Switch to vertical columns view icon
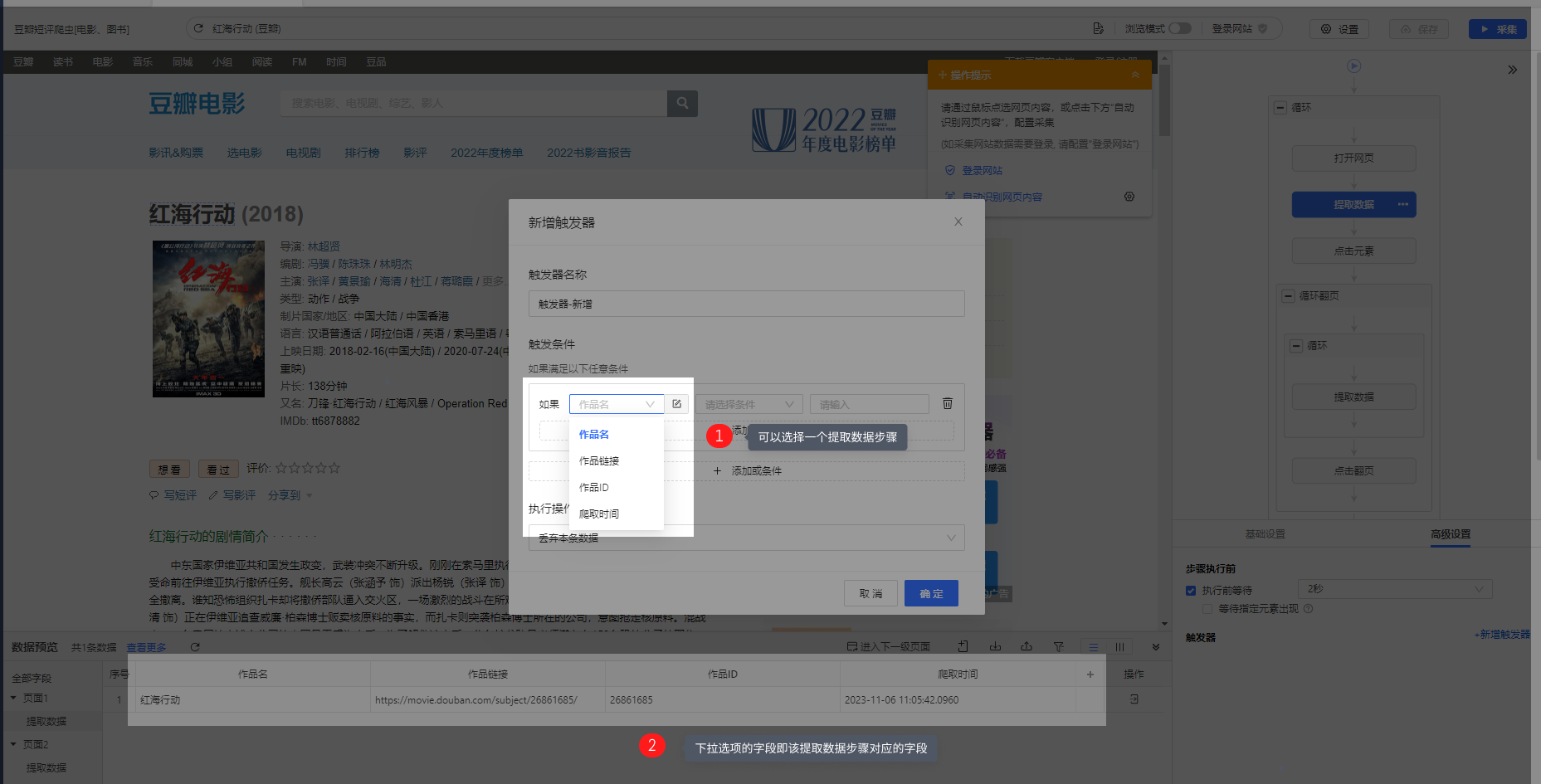The width and height of the screenshot is (1541, 784). pyautogui.click(x=1119, y=647)
